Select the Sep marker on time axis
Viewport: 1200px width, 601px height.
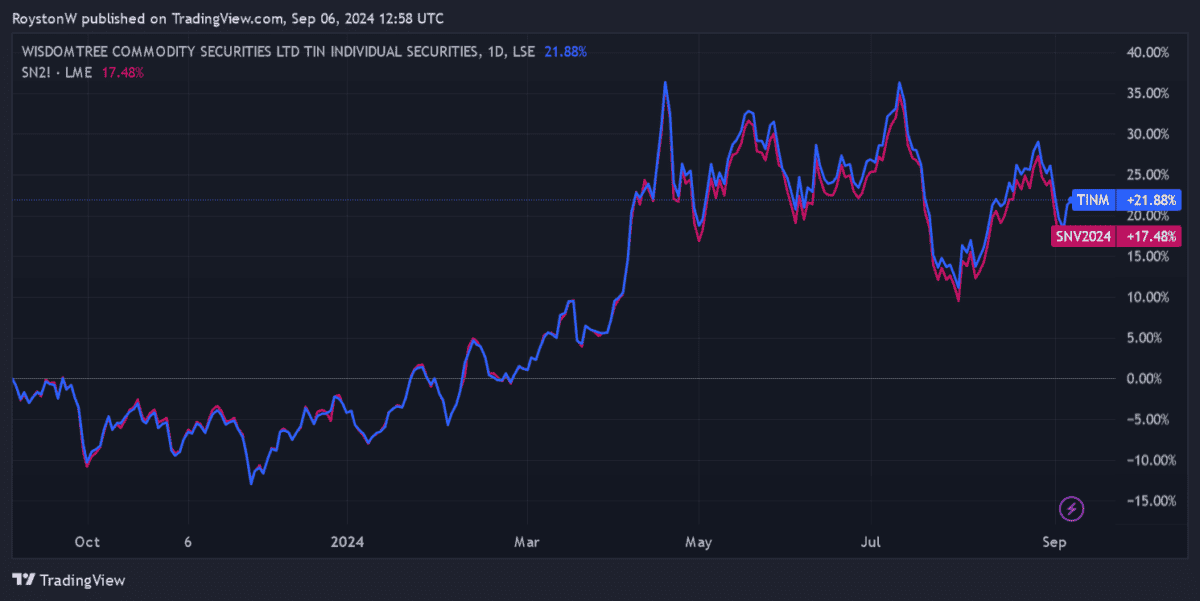tap(1055, 542)
